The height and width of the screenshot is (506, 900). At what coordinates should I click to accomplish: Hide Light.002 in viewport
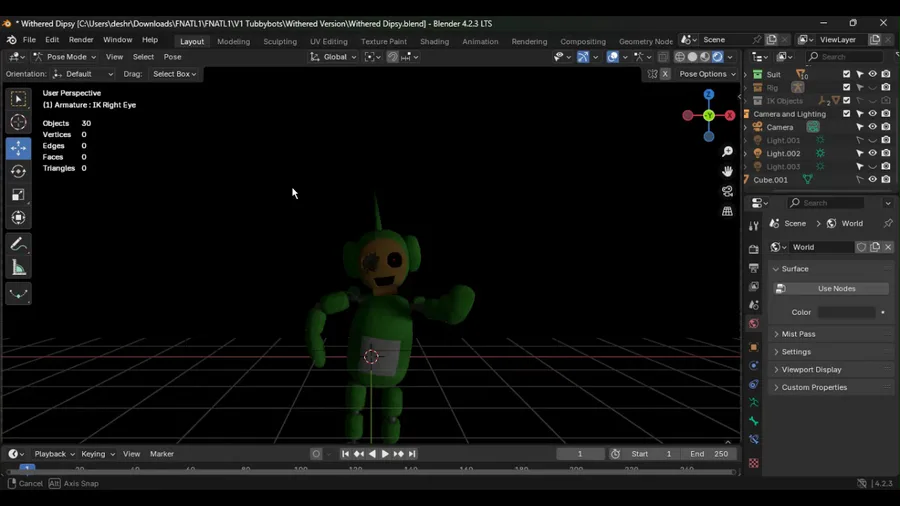pyautogui.click(x=872, y=153)
